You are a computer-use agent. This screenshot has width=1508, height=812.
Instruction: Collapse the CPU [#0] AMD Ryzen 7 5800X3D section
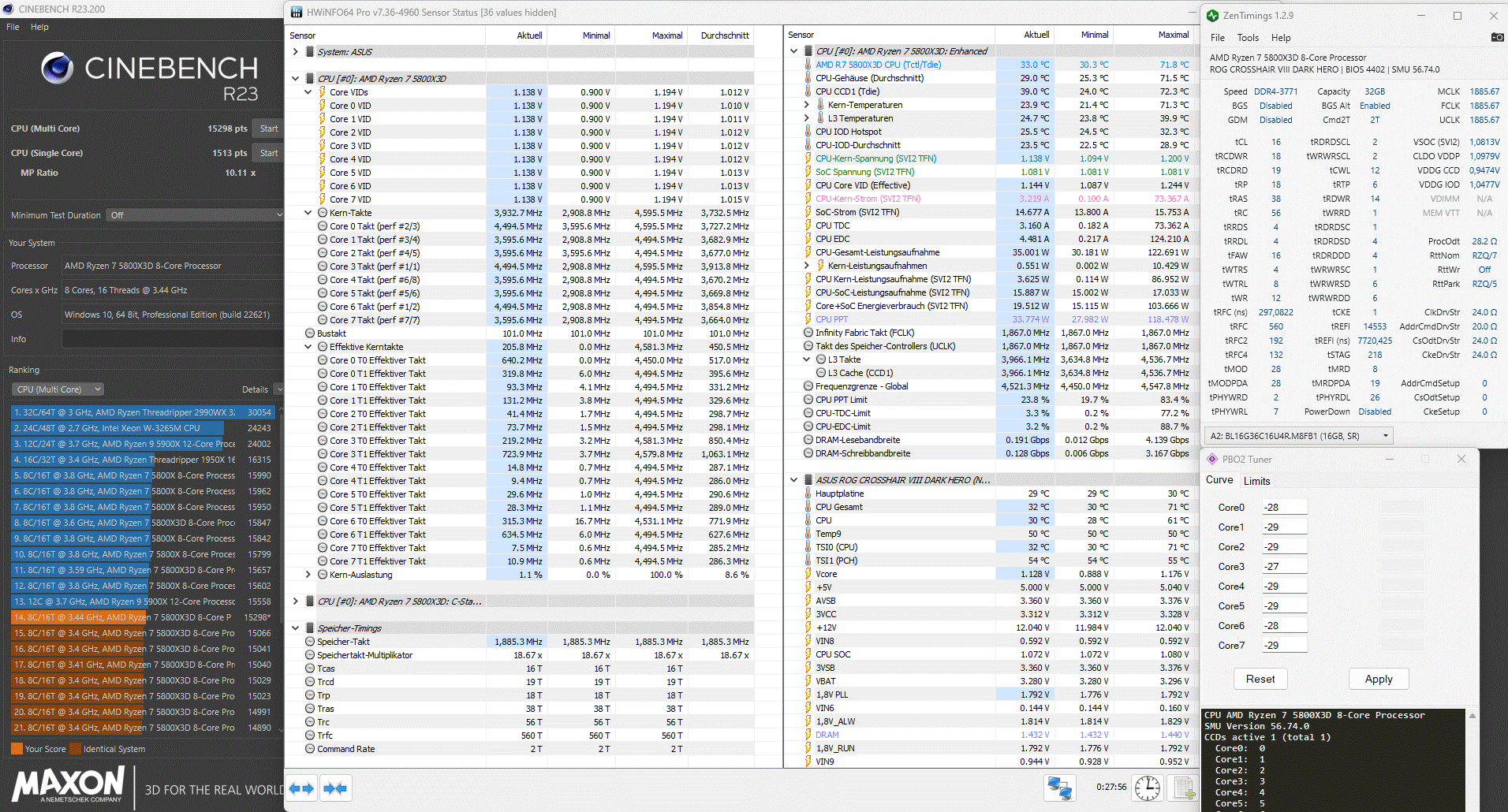296,79
